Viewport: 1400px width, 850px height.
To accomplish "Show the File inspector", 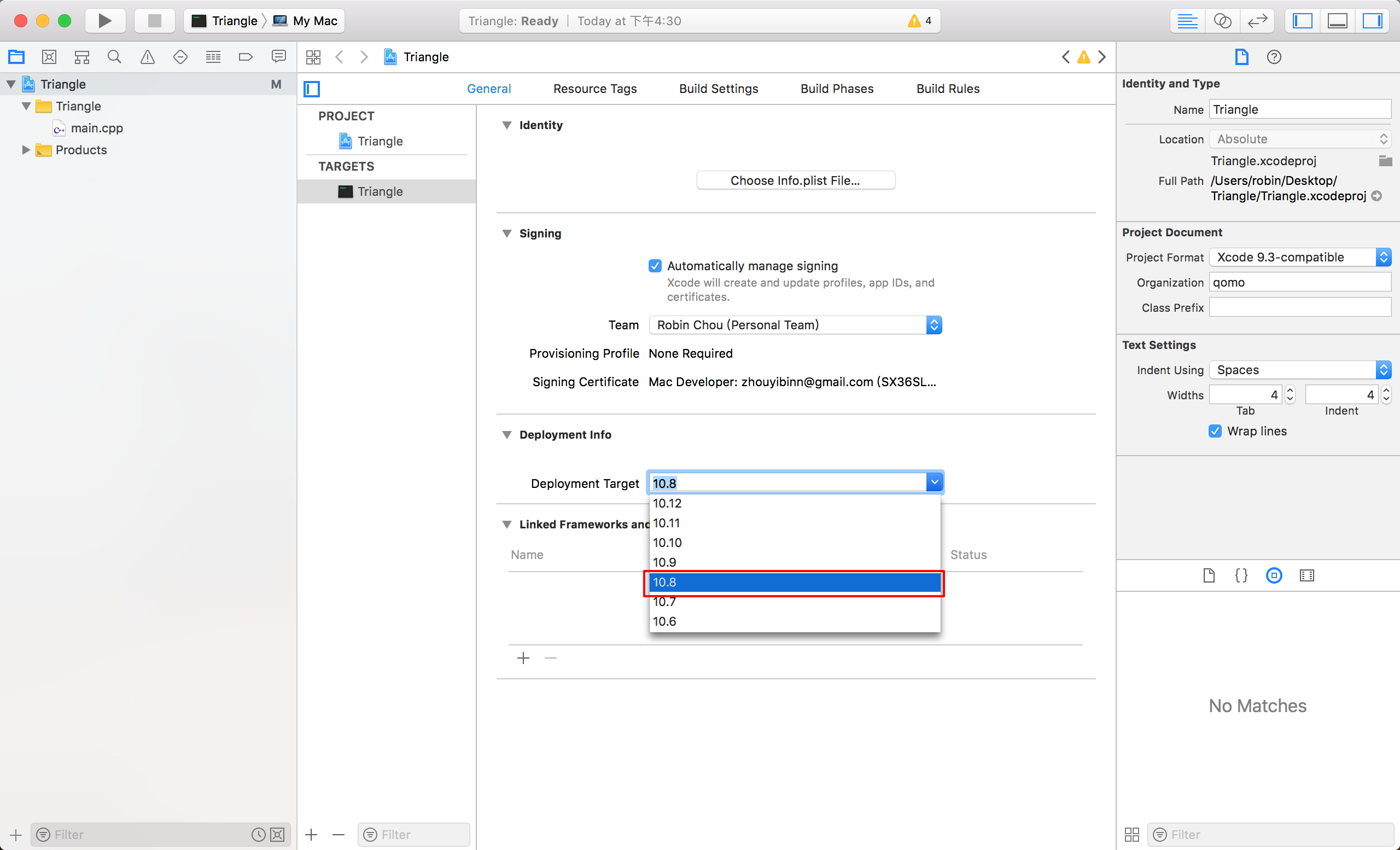I will (1241, 57).
